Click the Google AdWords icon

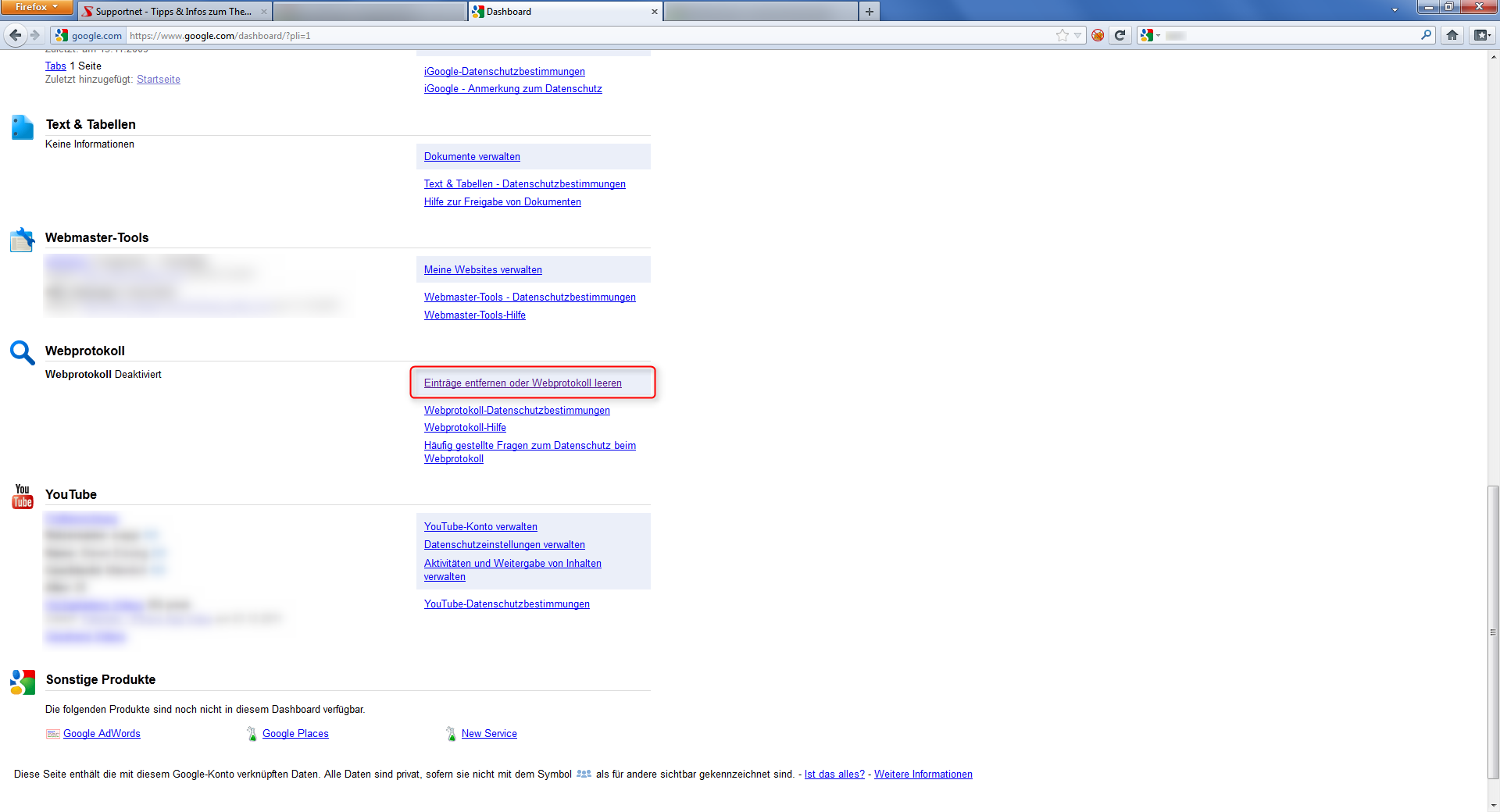tap(53, 734)
